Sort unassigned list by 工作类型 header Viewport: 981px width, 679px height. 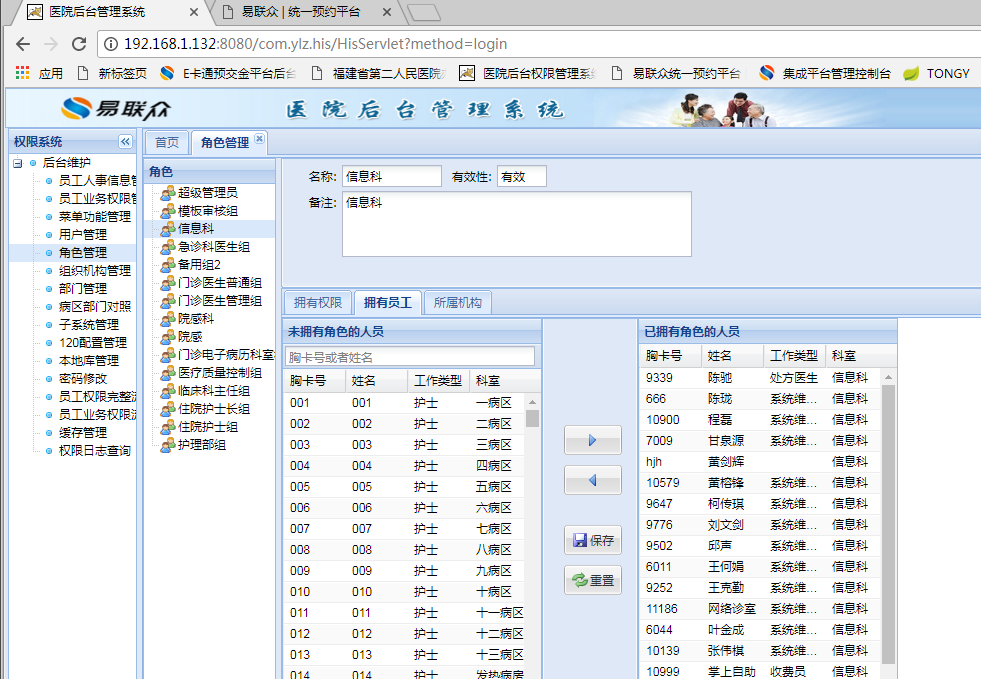[x=437, y=380]
